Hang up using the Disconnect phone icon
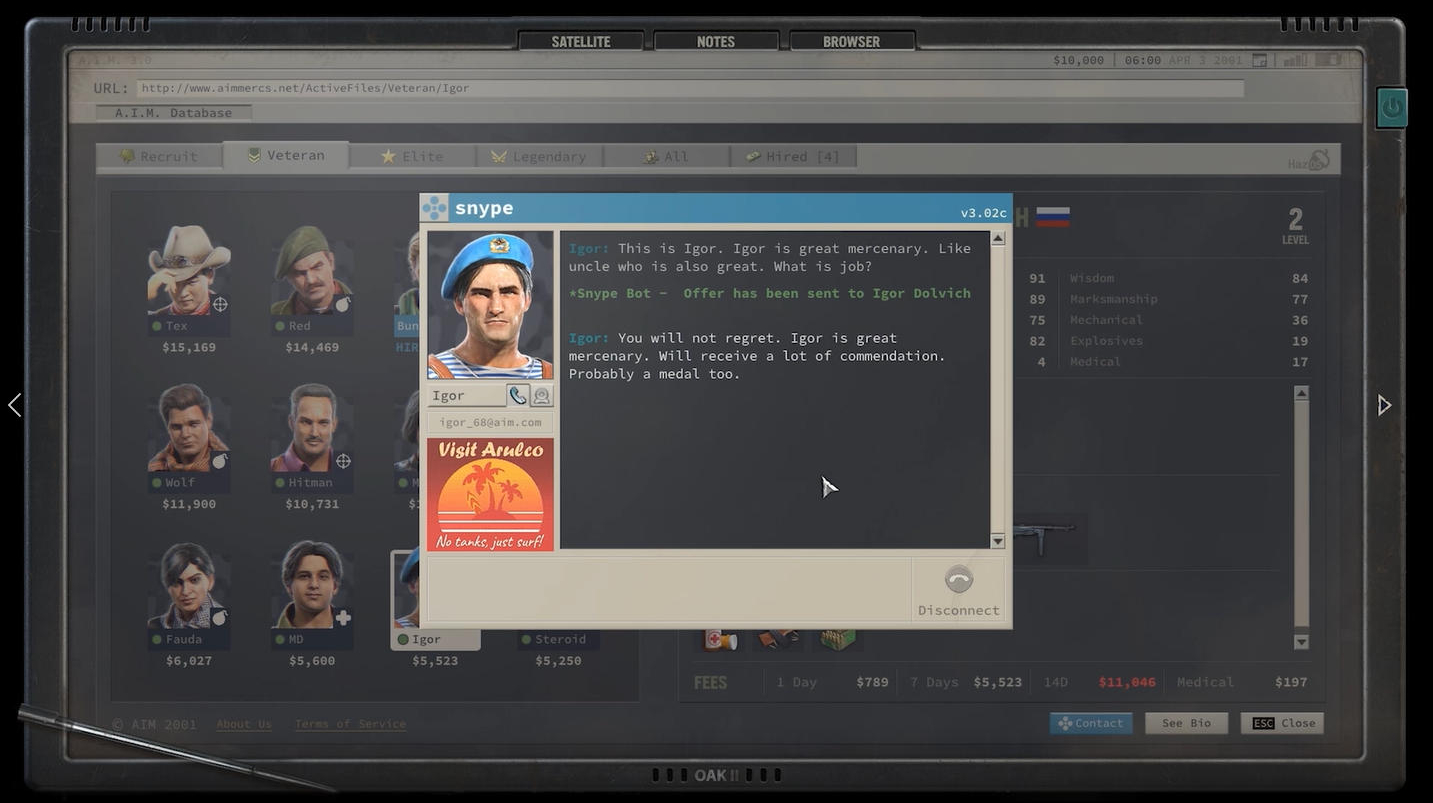1433x803 pixels. click(x=958, y=580)
